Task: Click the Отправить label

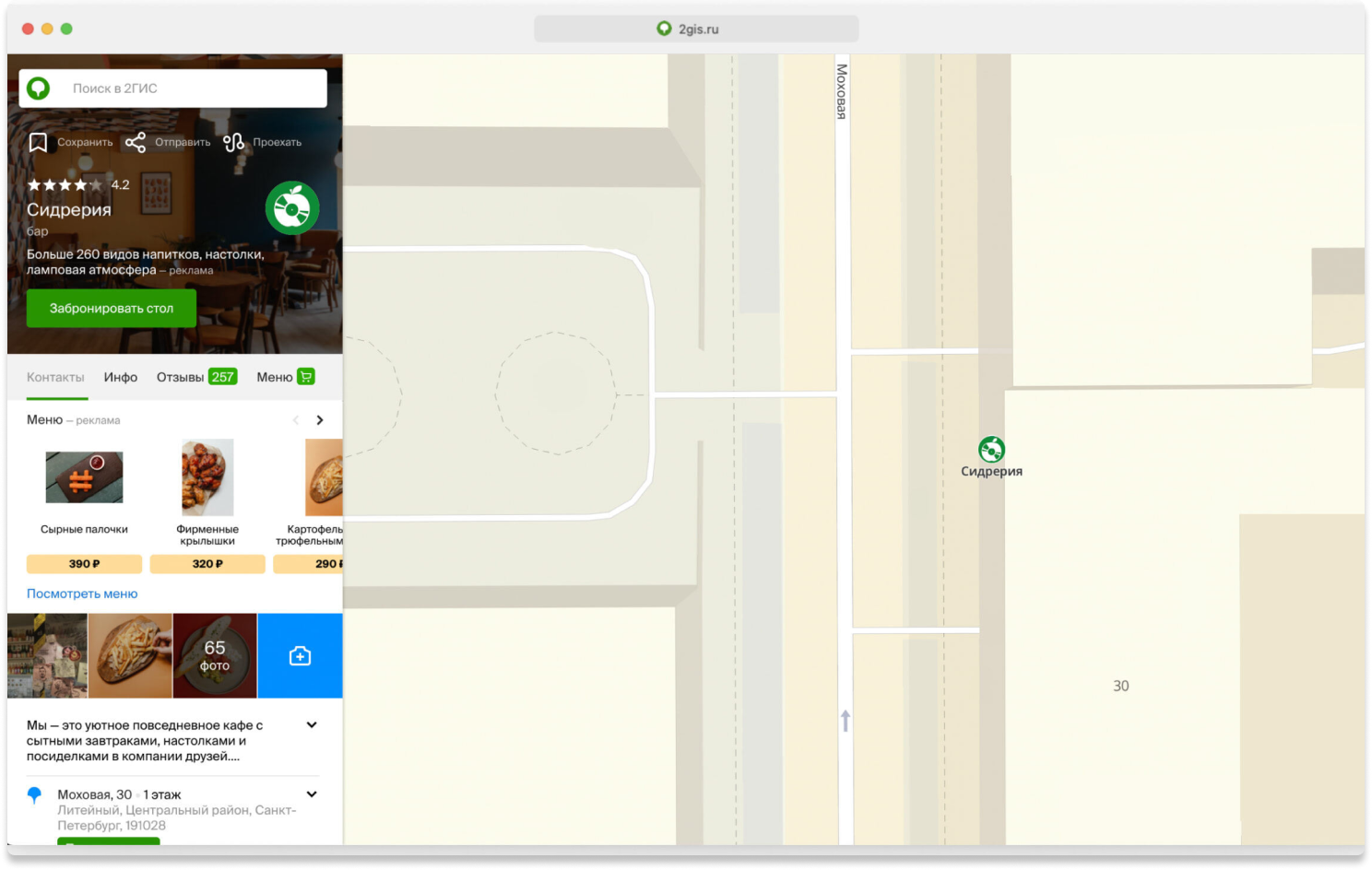Action: coord(183,143)
